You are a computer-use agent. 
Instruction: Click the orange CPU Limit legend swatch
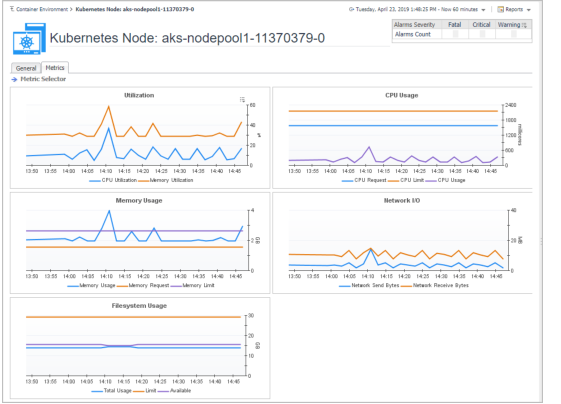tap(393, 181)
